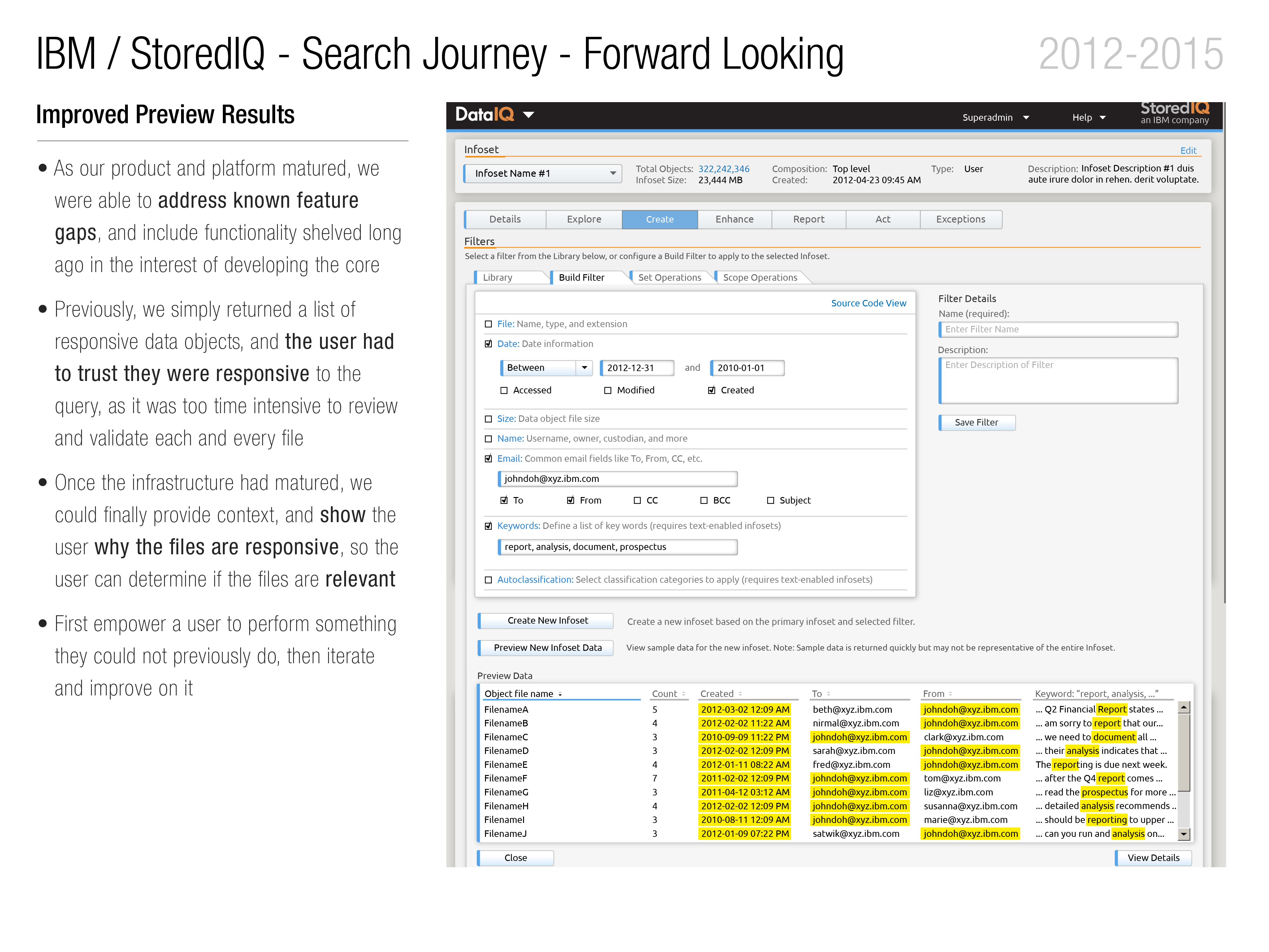Open the Help menu

point(1088,118)
